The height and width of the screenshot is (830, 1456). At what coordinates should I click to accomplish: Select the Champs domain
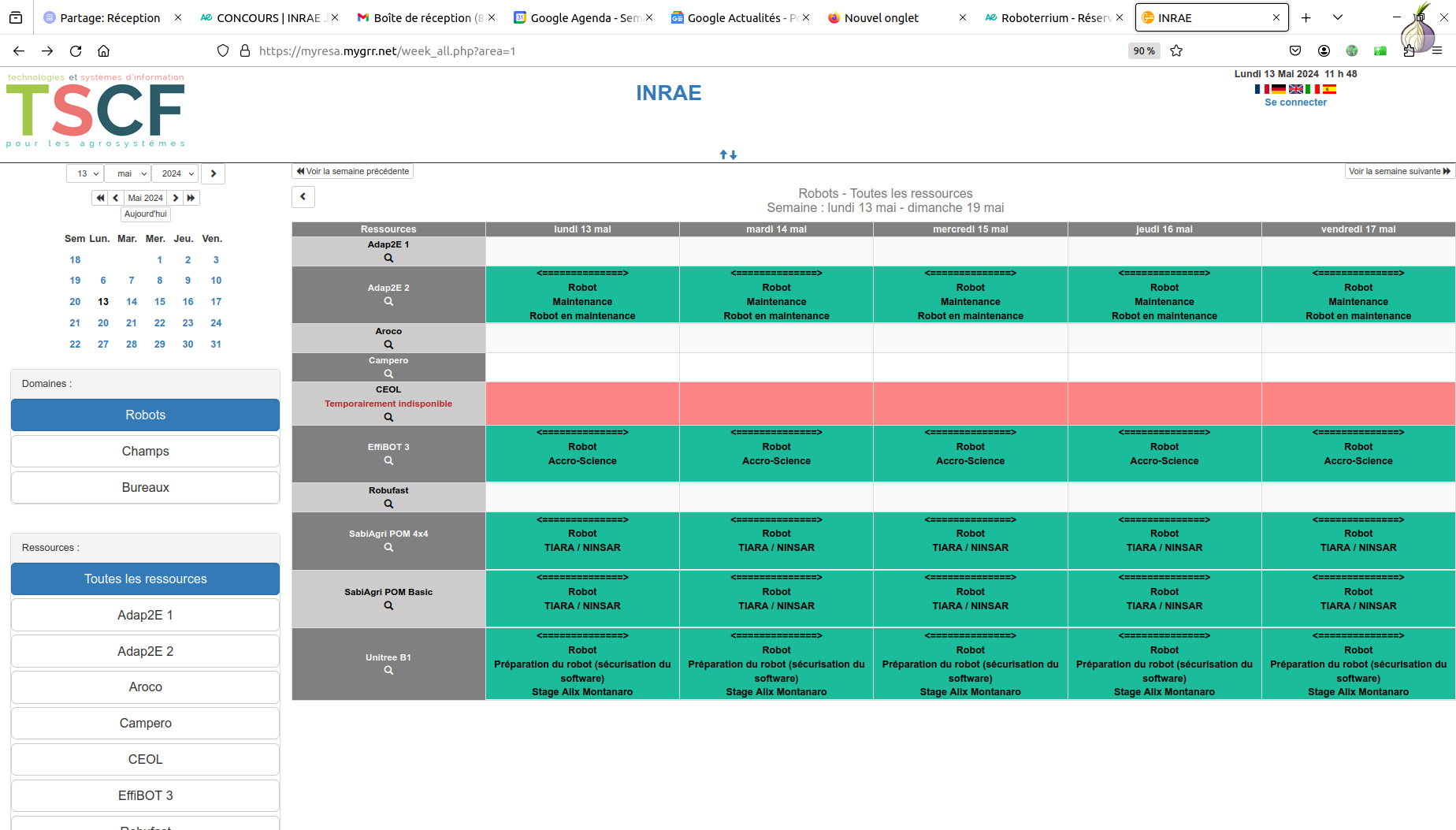146,452
